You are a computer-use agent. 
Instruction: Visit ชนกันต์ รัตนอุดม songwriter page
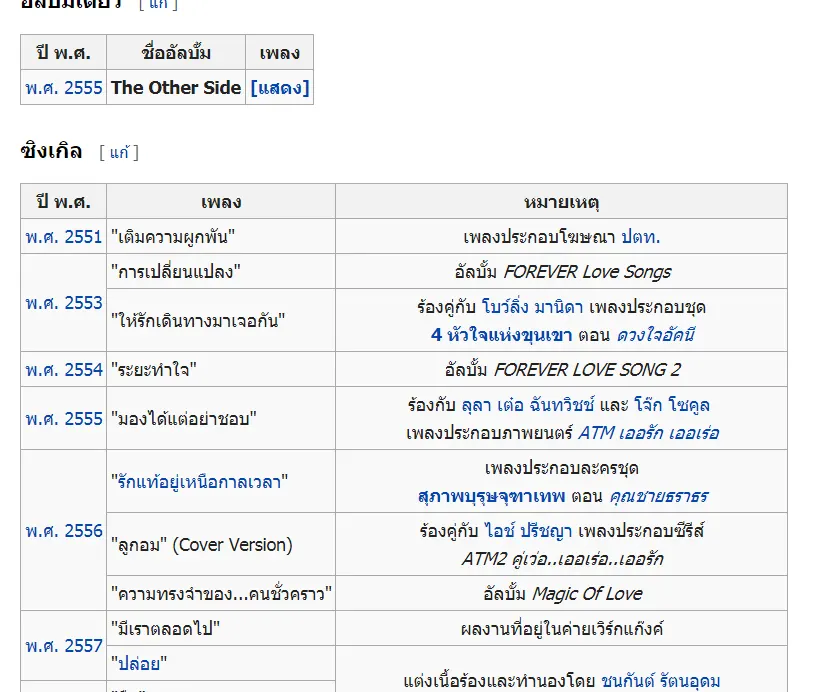pyautogui.click(x=660, y=681)
